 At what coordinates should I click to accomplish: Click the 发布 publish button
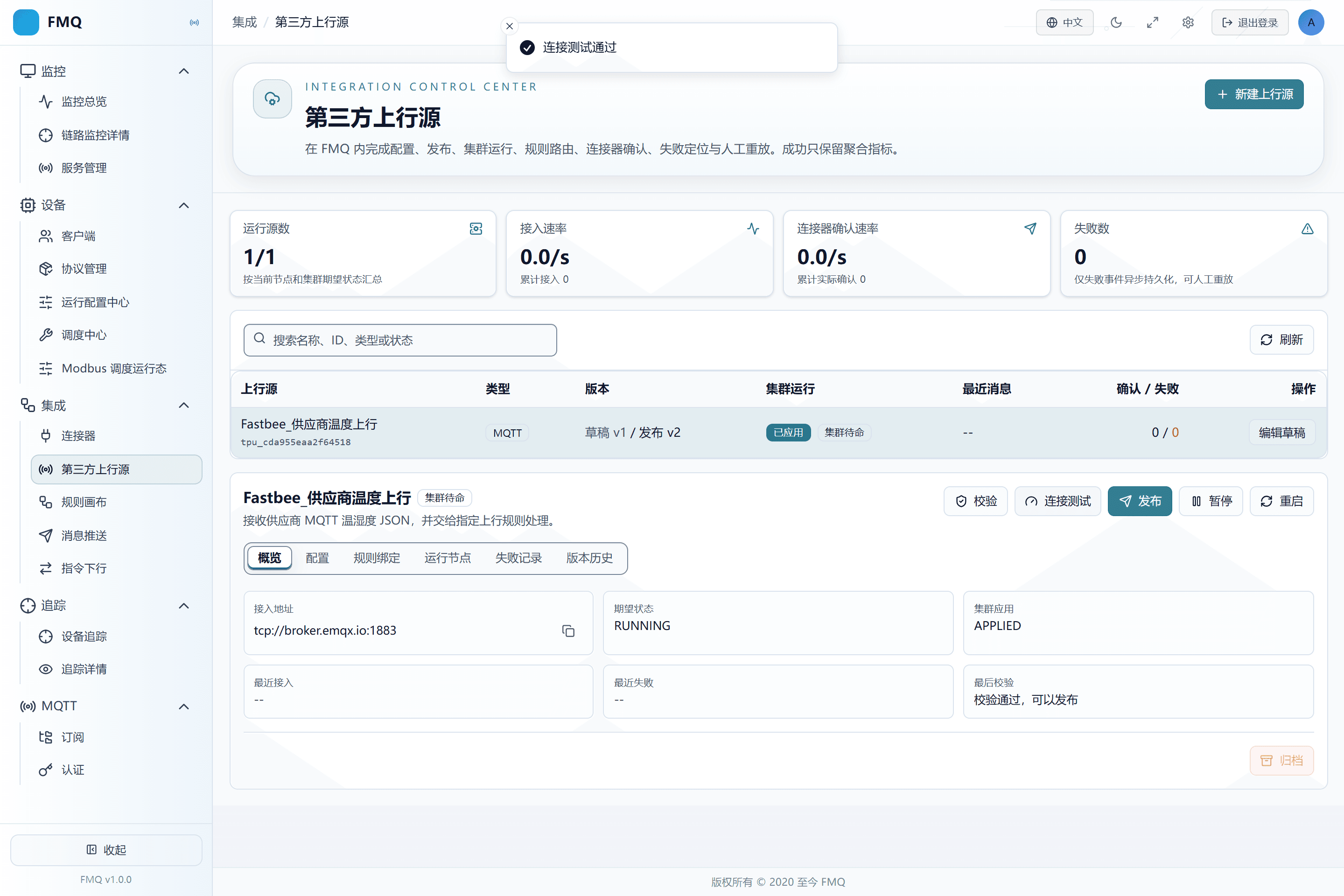click(x=1140, y=501)
